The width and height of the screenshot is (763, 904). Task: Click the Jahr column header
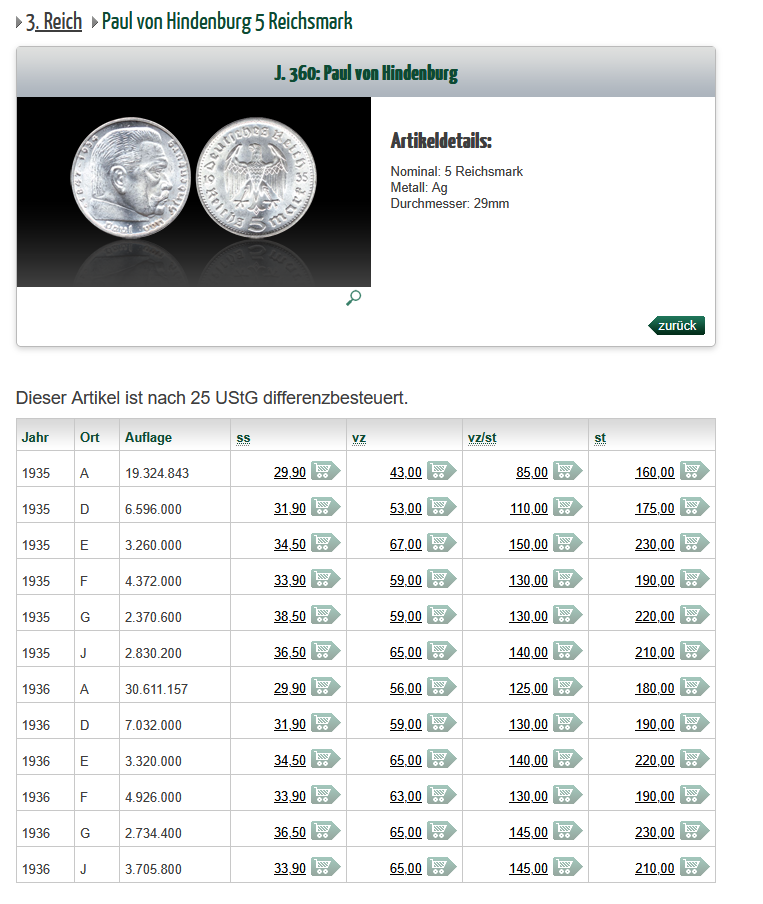pos(35,438)
